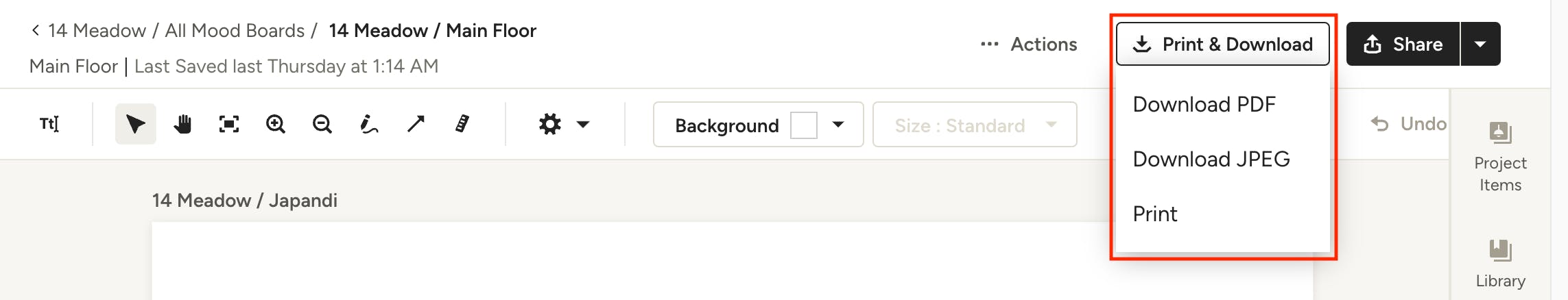Click Print in the dropdown menu
Image resolution: width=1568 pixels, height=300 pixels.
1155,214
